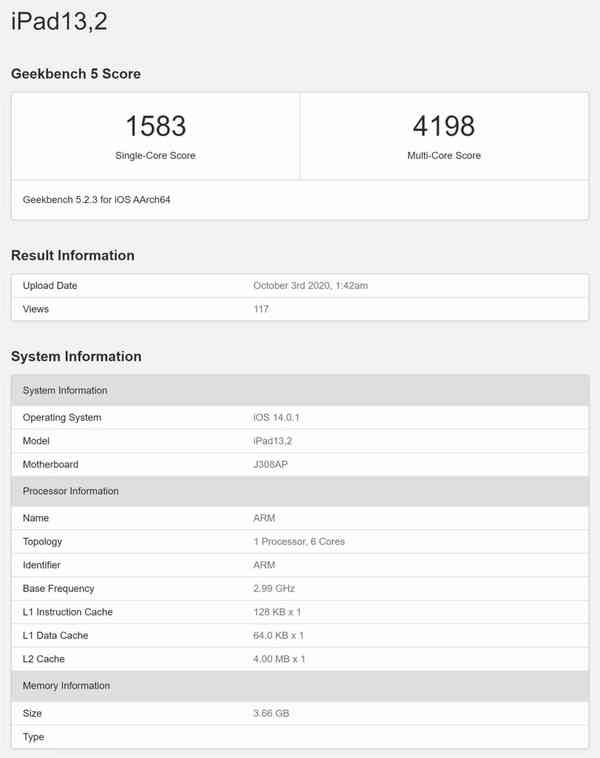Click Geekbench 5.2.3 for iOS AArch64 text
Screen dimensions: 600x758
pyautogui.click(x=96, y=200)
